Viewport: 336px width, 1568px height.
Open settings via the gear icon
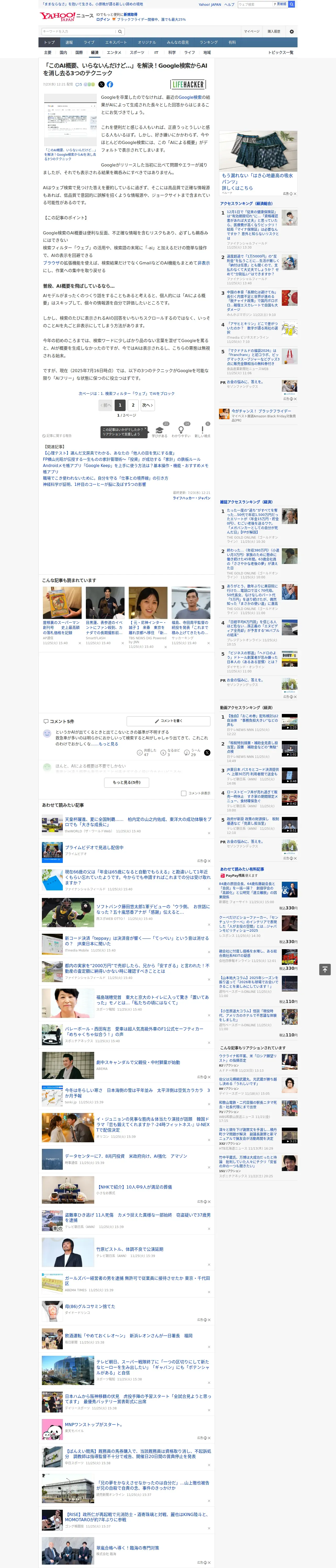tap(292, 31)
